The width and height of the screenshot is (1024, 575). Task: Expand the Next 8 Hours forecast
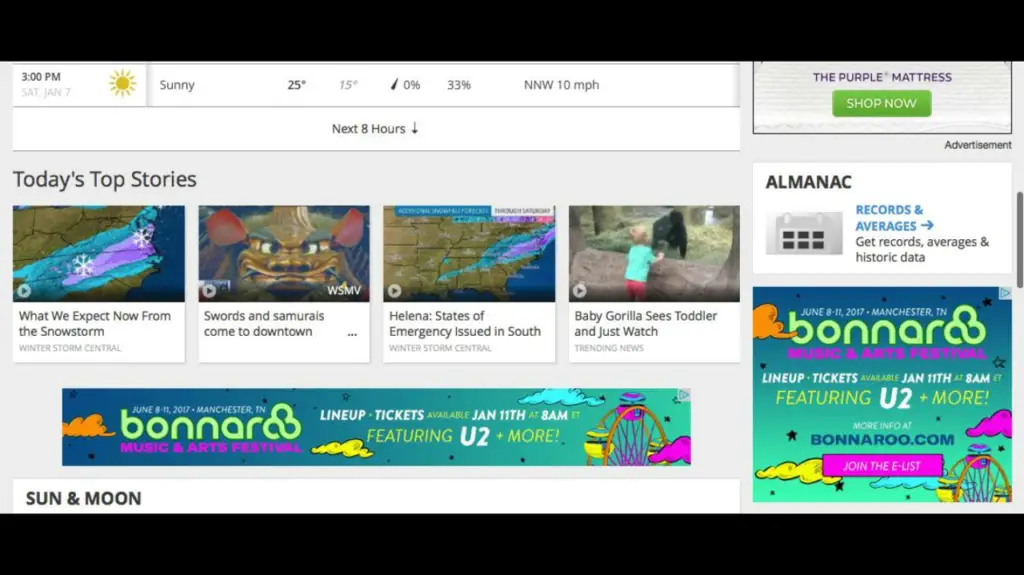coord(375,129)
